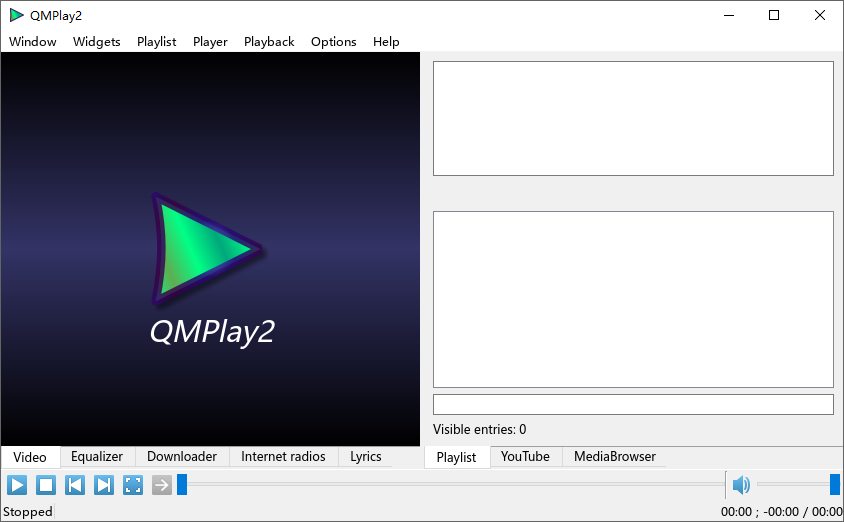Click the gray arrow continue-playback icon
The width and height of the screenshot is (844, 522).
point(162,485)
